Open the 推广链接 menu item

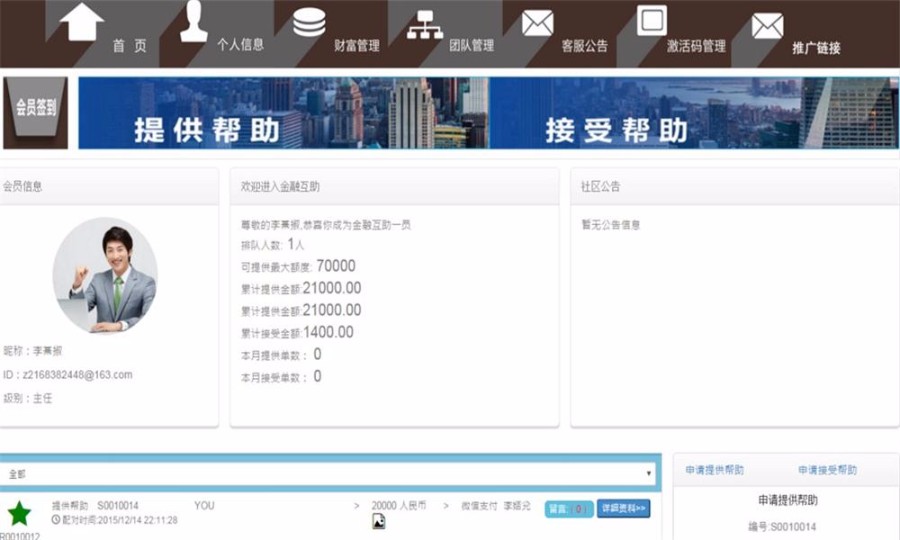click(816, 48)
